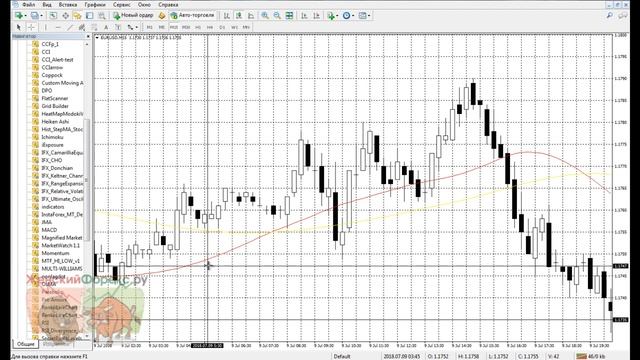Open the Strategy Tester toolbar icon
640x360 pixels.
click(102, 16)
